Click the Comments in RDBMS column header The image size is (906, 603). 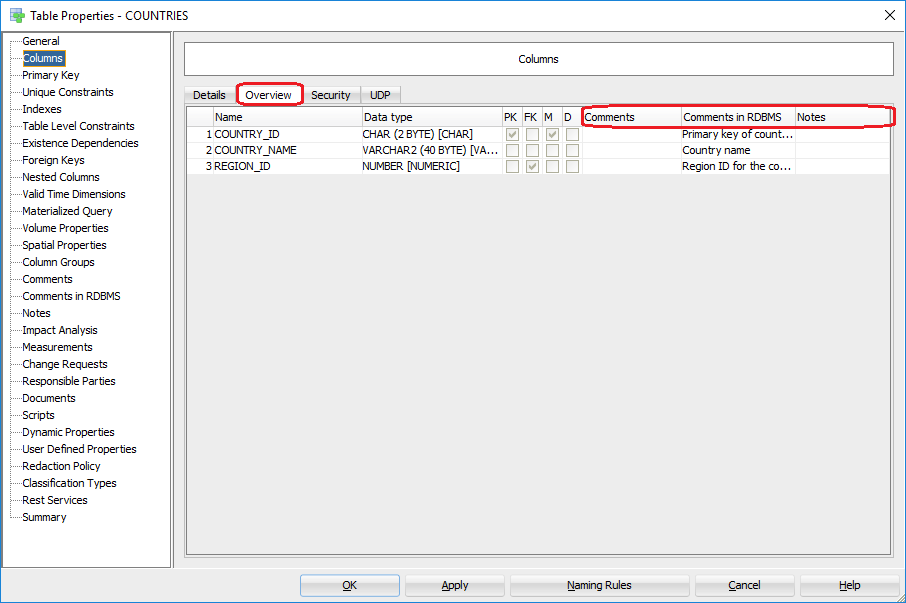point(737,117)
